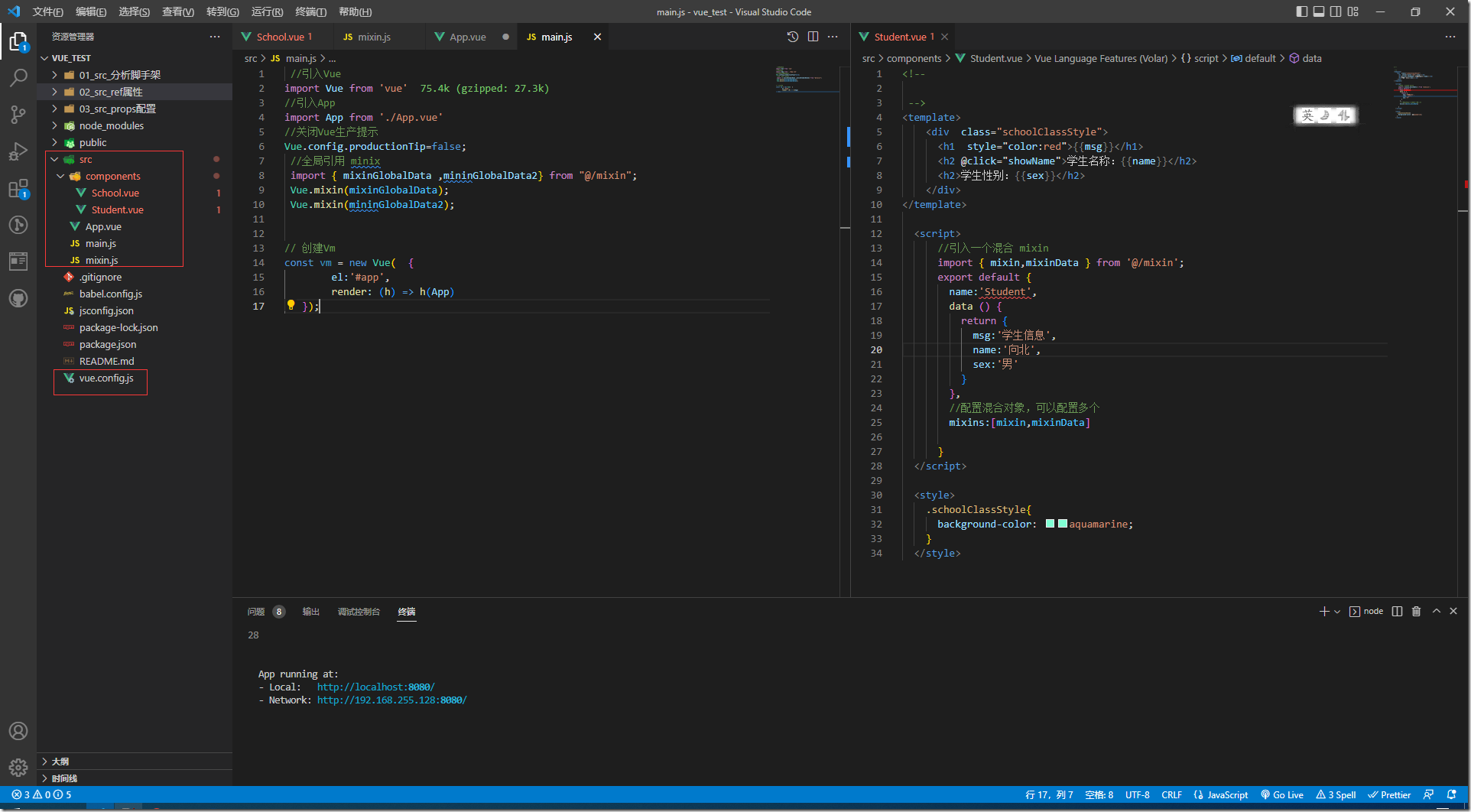Image resolution: width=1471 pixels, height=812 pixels.
Task: Click Prettier in status bar
Action: [x=1389, y=795]
